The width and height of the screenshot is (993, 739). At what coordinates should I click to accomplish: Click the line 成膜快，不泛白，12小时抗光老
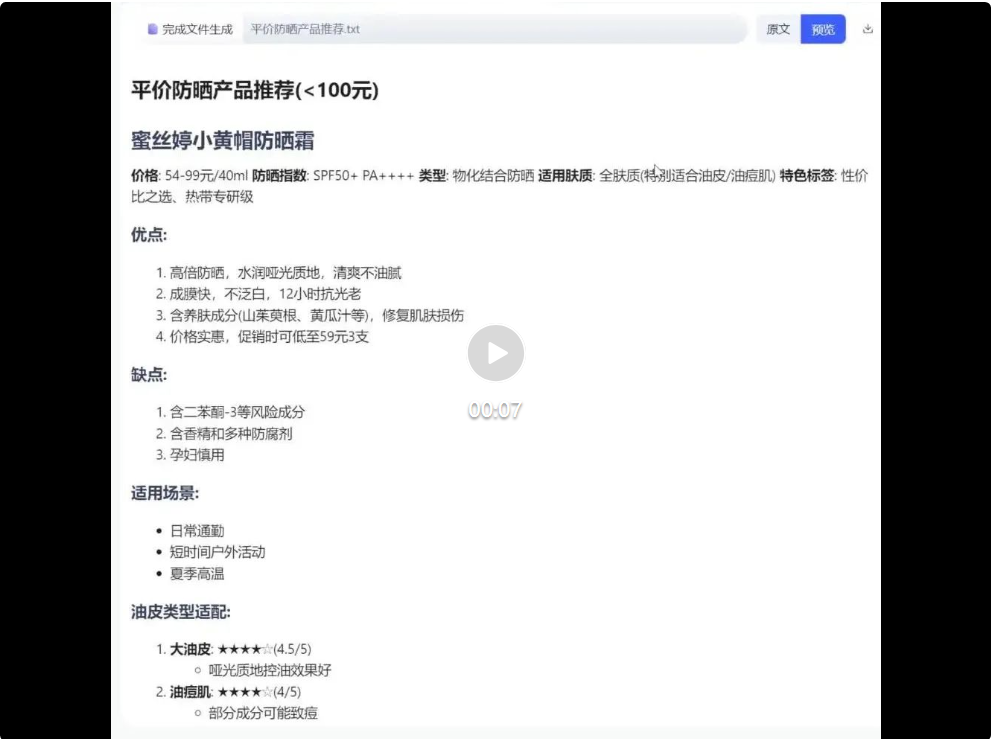265,294
